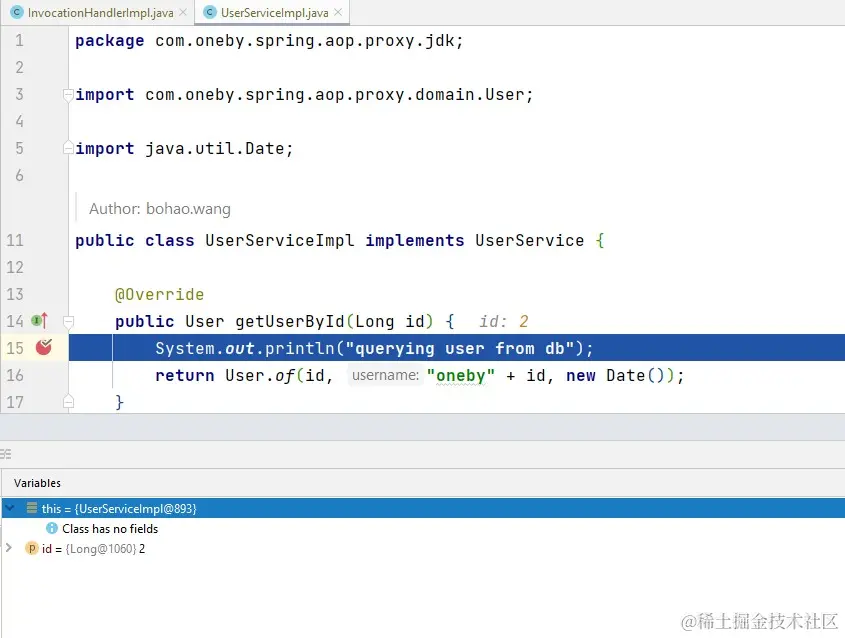Collapse the this variable node
Image resolution: width=845 pixels, height=638 pixels.
8,507
